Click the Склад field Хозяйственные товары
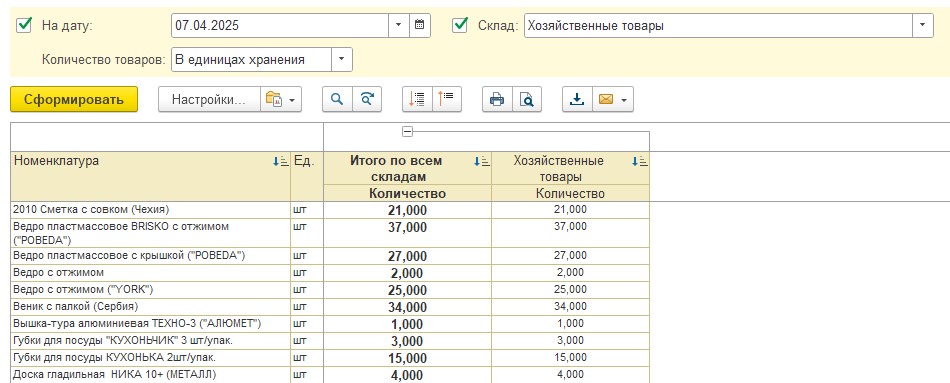This screenshot has width=950, height=383. (x=718, y=25)
